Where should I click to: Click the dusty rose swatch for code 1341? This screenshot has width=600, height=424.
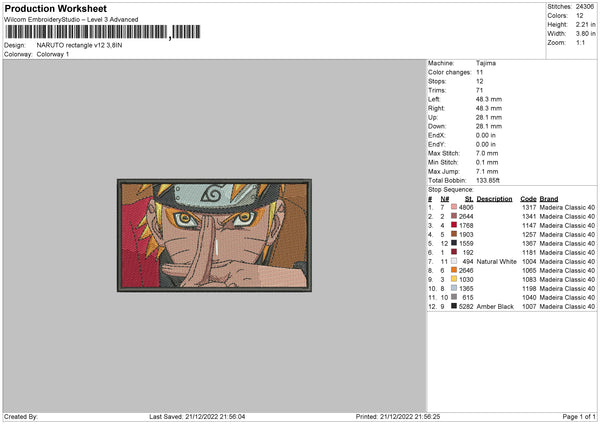[454, 216]
